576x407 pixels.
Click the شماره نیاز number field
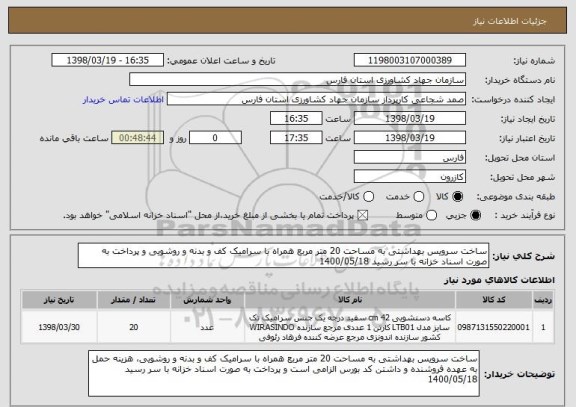point(410,60)
